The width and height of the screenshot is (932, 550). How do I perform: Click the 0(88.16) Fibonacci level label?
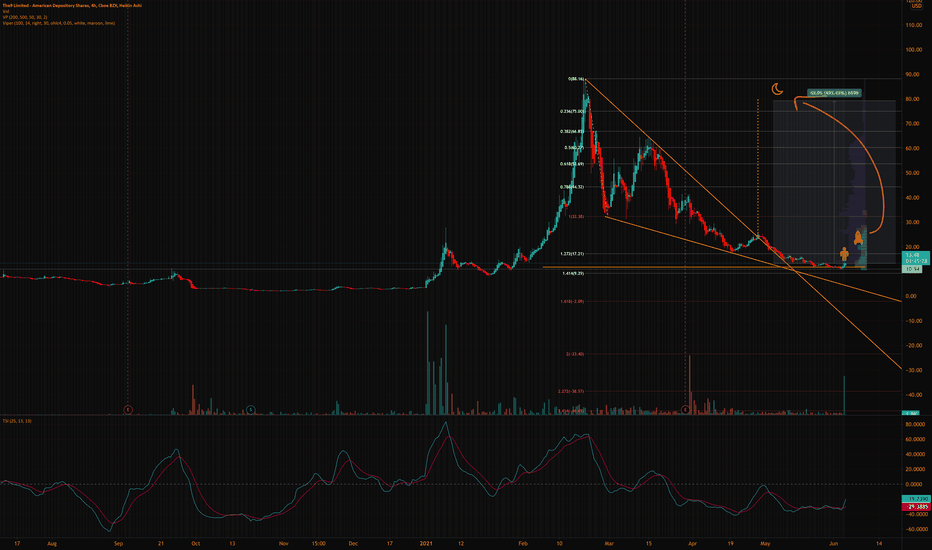[576, 79]
